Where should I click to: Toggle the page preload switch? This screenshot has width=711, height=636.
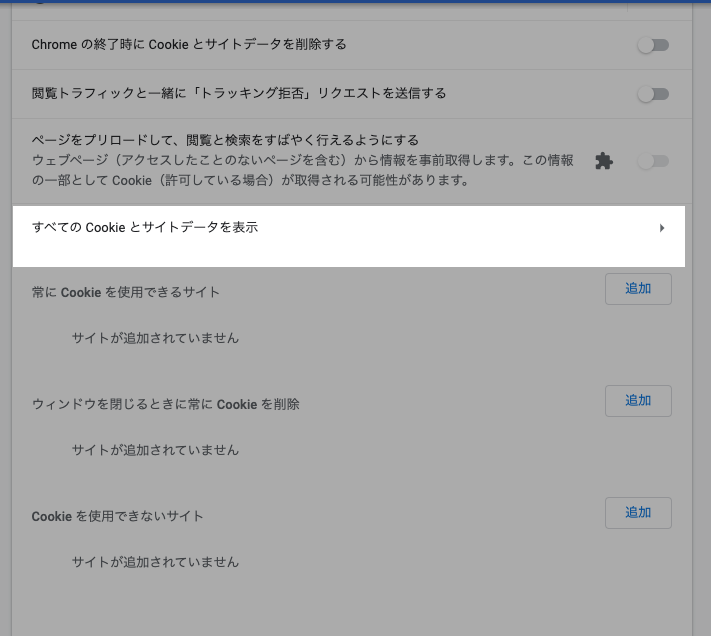point(653,161)
